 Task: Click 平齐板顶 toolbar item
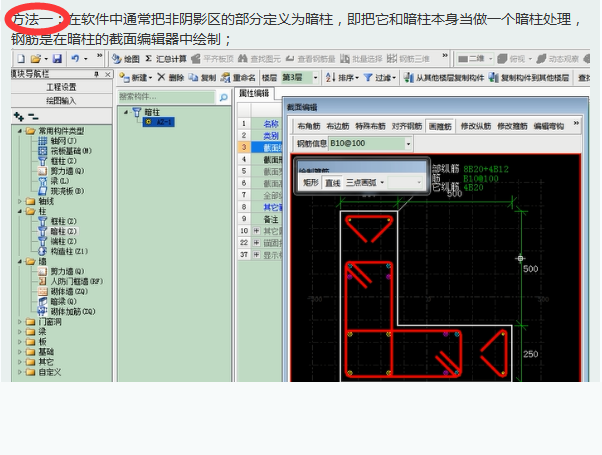(x=212, y=59)
